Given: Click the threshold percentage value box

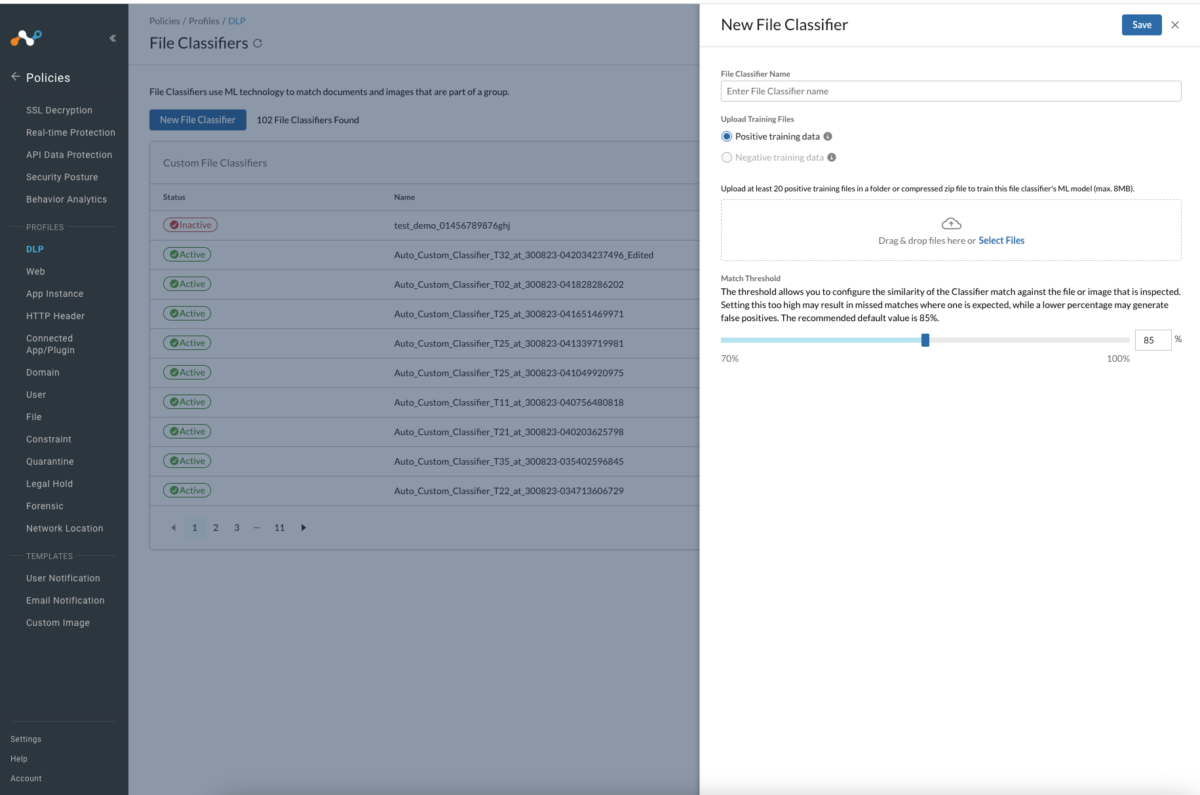Looking at the screenshot, I should [x=1152, y=340].
